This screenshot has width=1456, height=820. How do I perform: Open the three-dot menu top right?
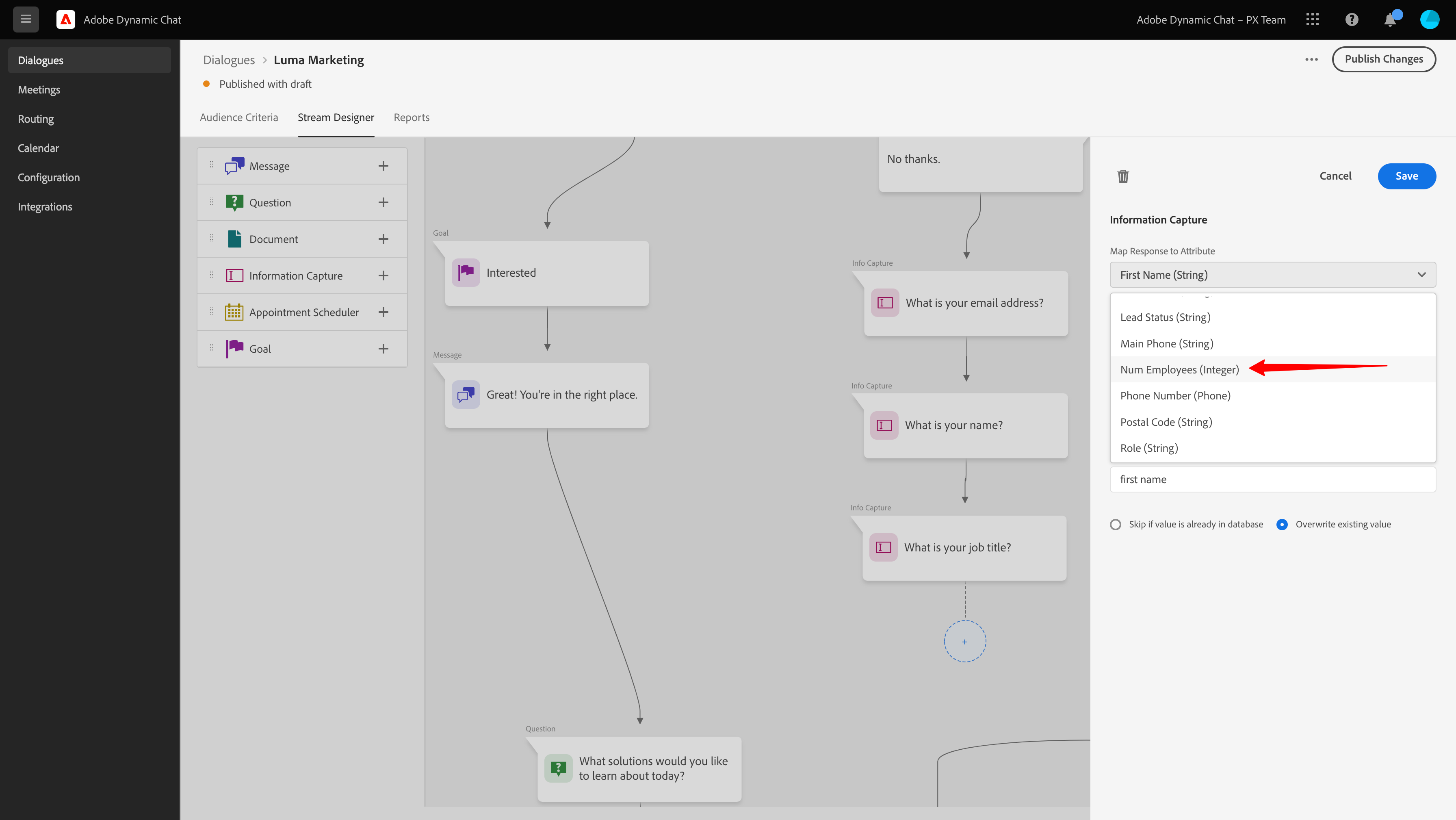click(x=1310, y=59)
